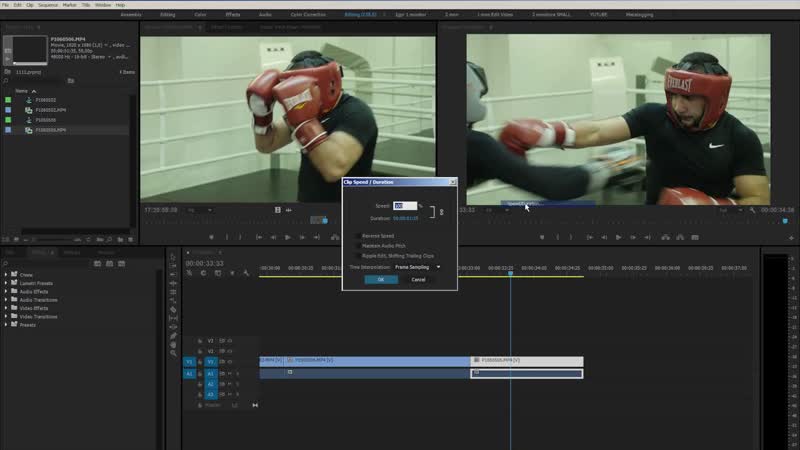Click expand-all icon at Master track
800x450 pixels.
coord(255,405)
